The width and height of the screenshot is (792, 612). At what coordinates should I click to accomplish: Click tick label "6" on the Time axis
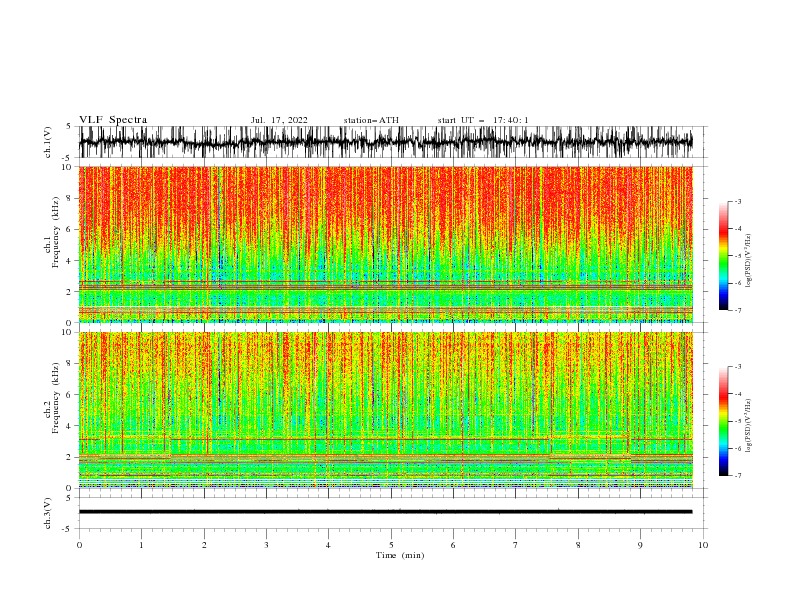tap(453, 545)
